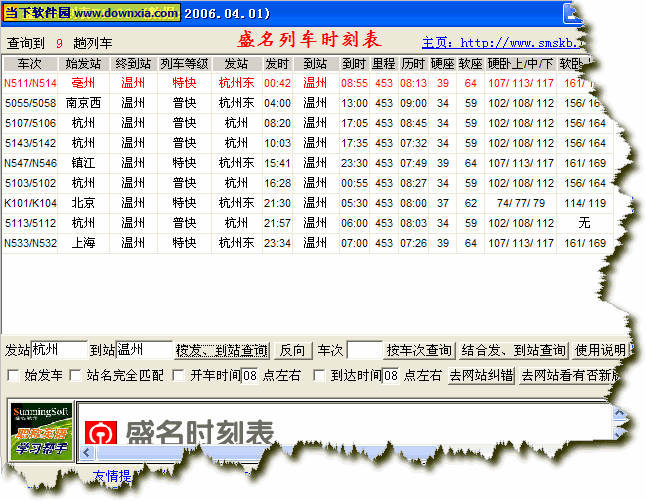Click departure time 04:00 cell

[277, 103]
